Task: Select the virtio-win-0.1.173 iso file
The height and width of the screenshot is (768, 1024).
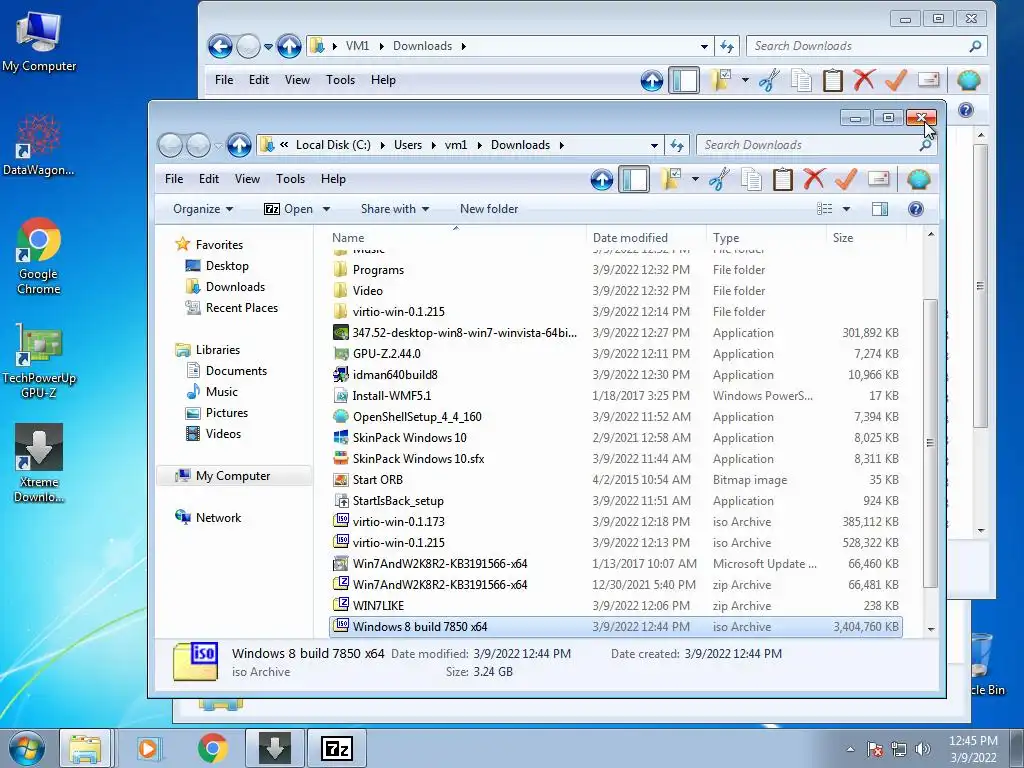Action: 616,522
